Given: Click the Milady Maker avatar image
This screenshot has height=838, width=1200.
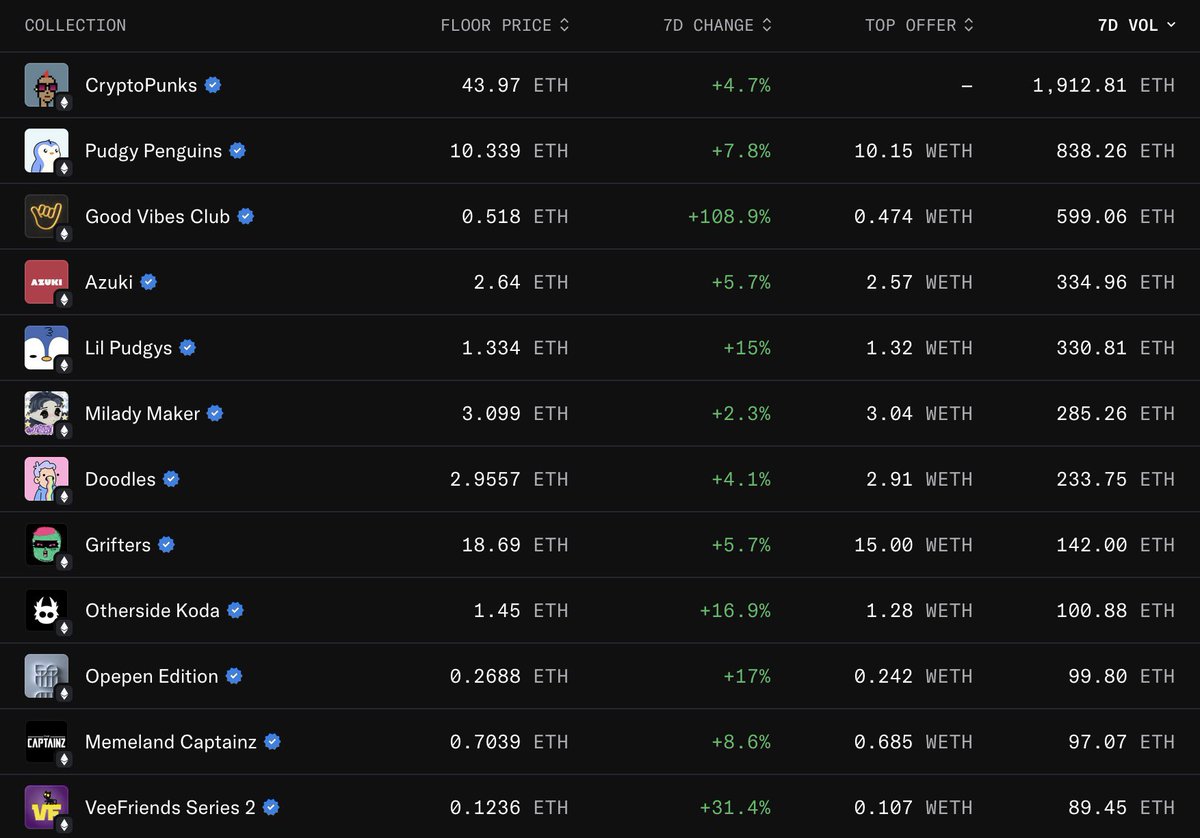Looking at the screenshot, I should pyautogui.click(x=47, y=413).
